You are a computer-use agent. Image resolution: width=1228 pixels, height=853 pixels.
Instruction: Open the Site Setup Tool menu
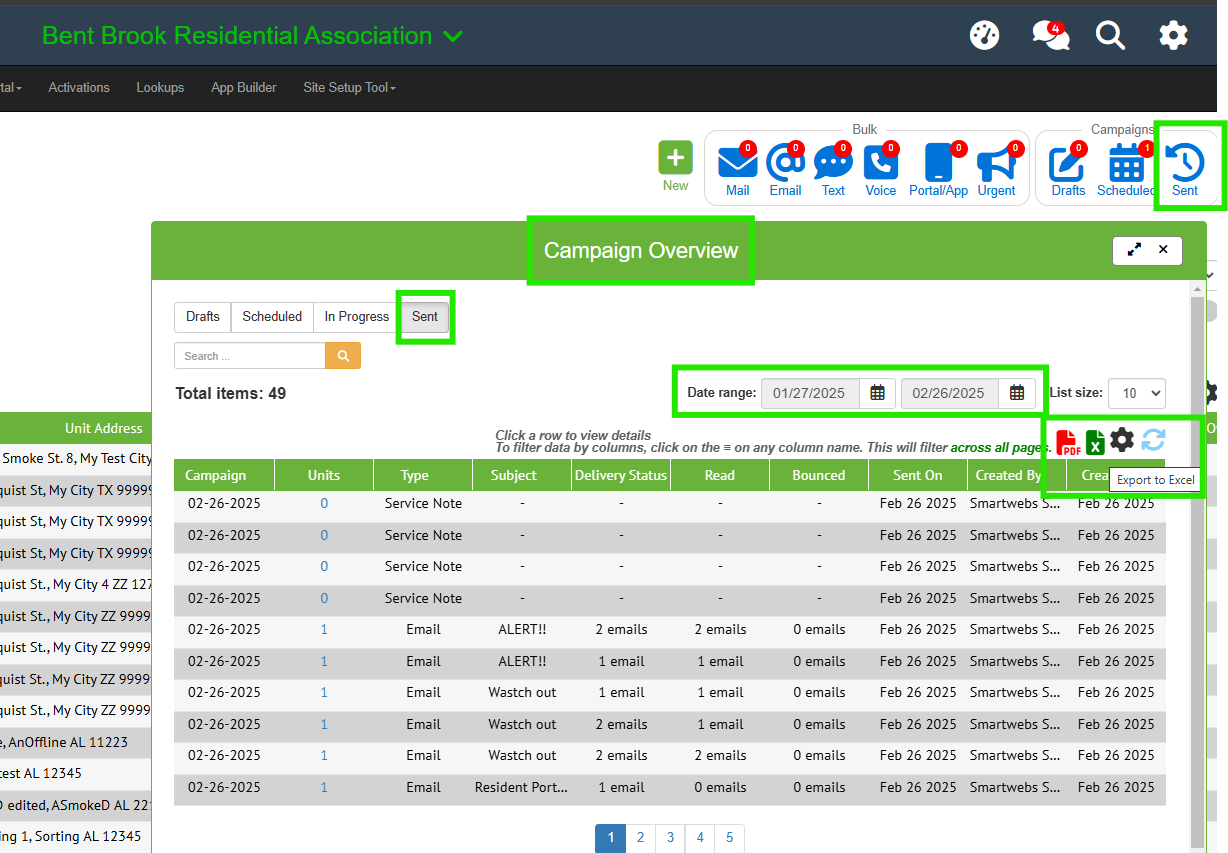click(x=349, y=88)
